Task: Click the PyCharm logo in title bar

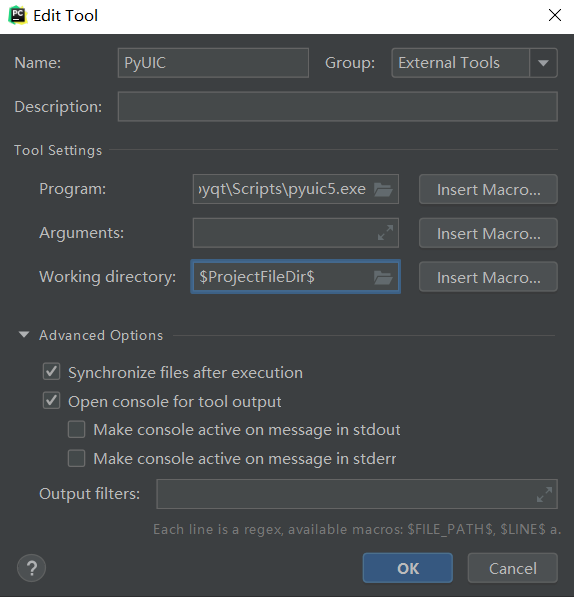Action: click(x=18, y=15)
